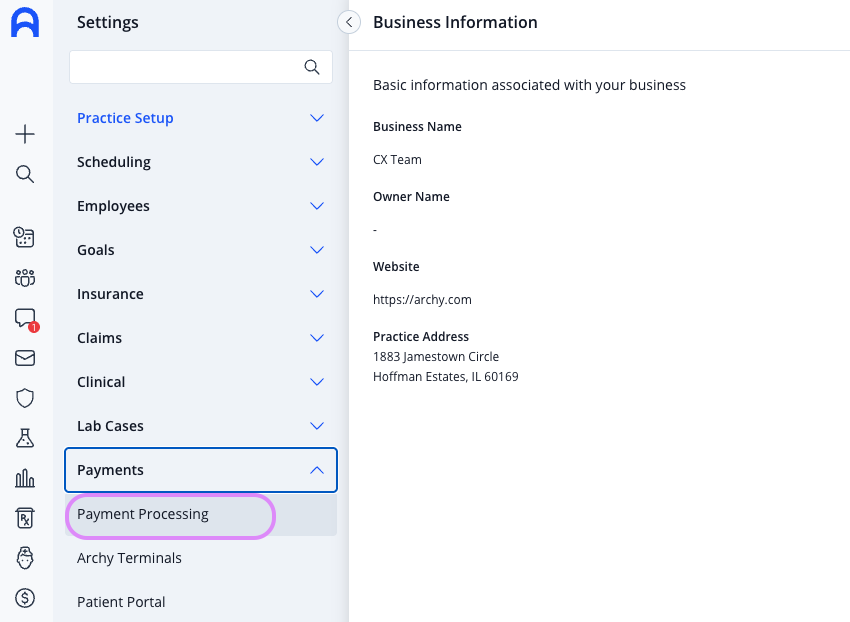The image size is (850, 622).
Task: Open the lab flask icon
Action: click(25, 438)
